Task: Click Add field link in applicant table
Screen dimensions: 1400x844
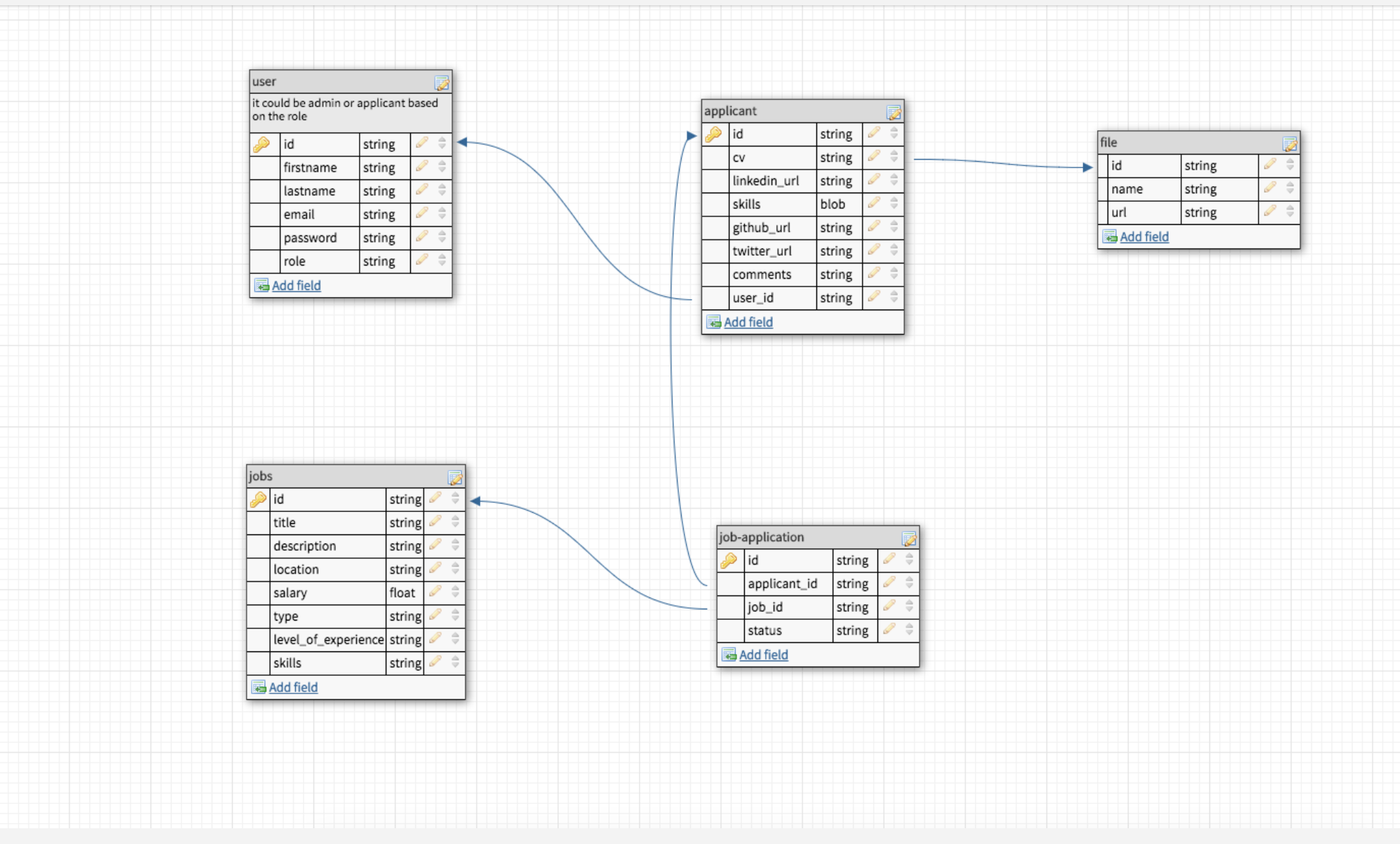Action: (748, 322)
